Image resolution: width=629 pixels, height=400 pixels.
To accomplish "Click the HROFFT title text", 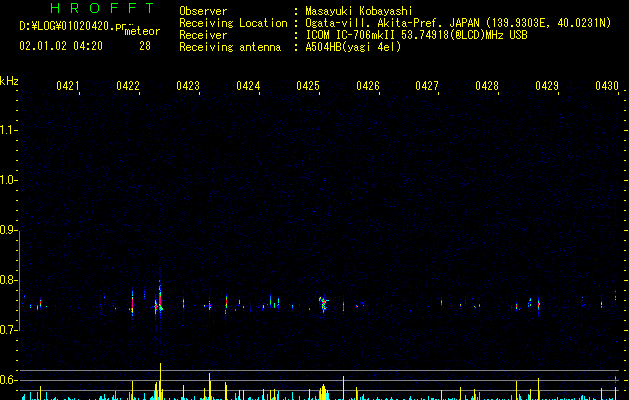I will pos(102,8).
